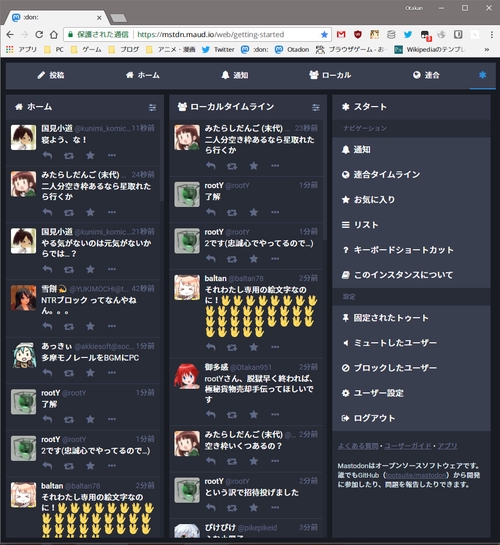Open ローカルタイムライン column settings icon
The height and width of the screenshot is (545, 500).
(x=315, y=107)
